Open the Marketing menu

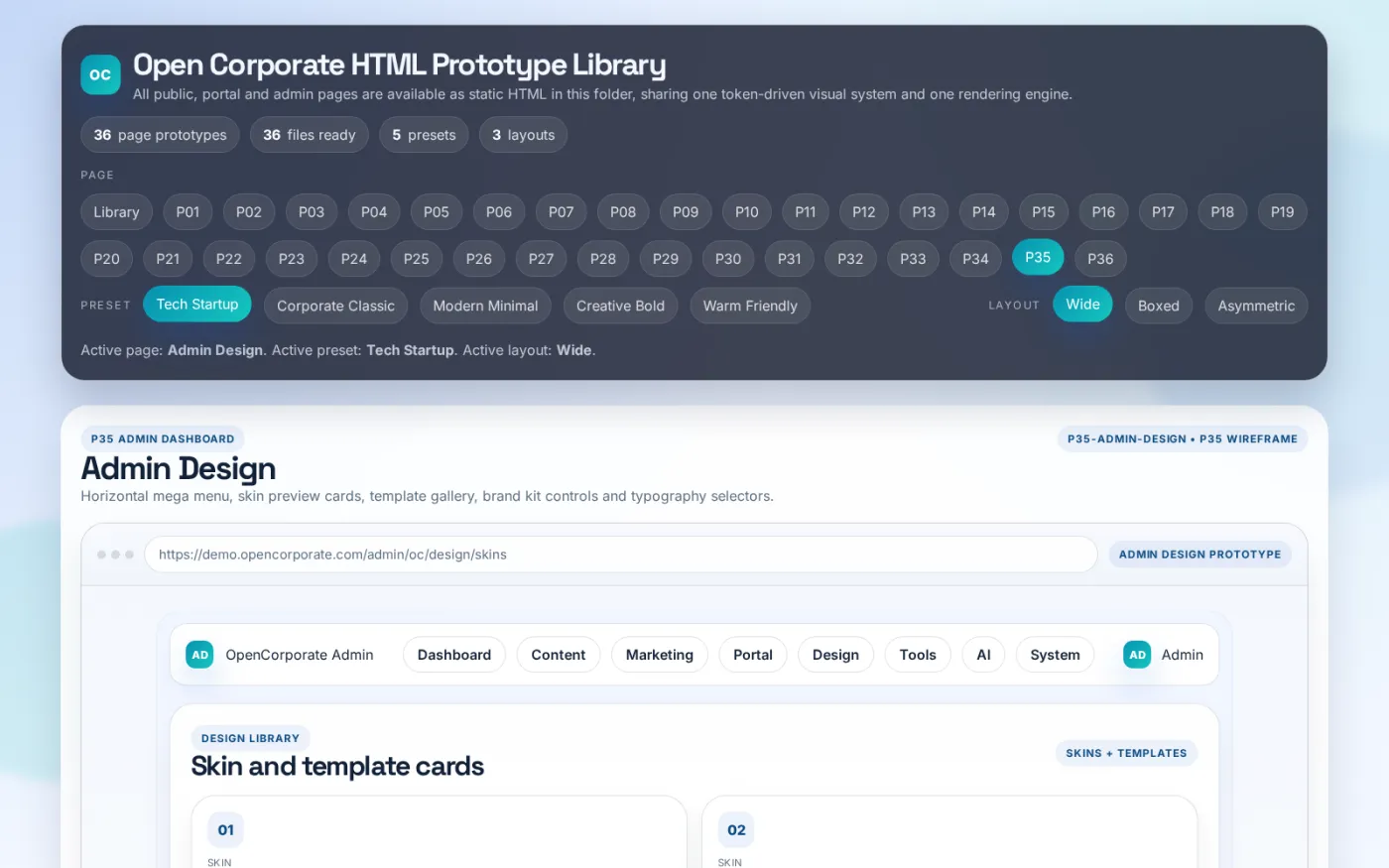pos(660,655)
